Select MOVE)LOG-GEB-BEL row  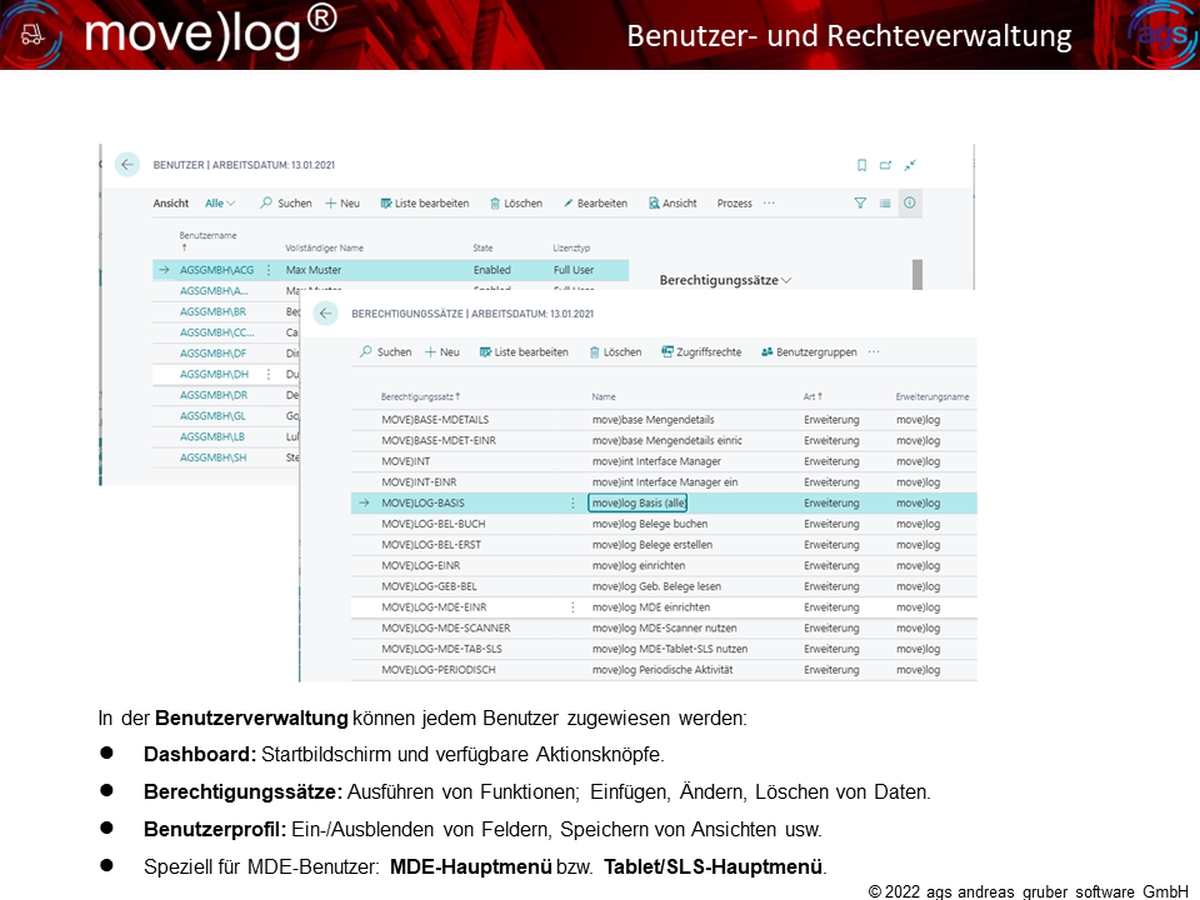pos(664,586)
